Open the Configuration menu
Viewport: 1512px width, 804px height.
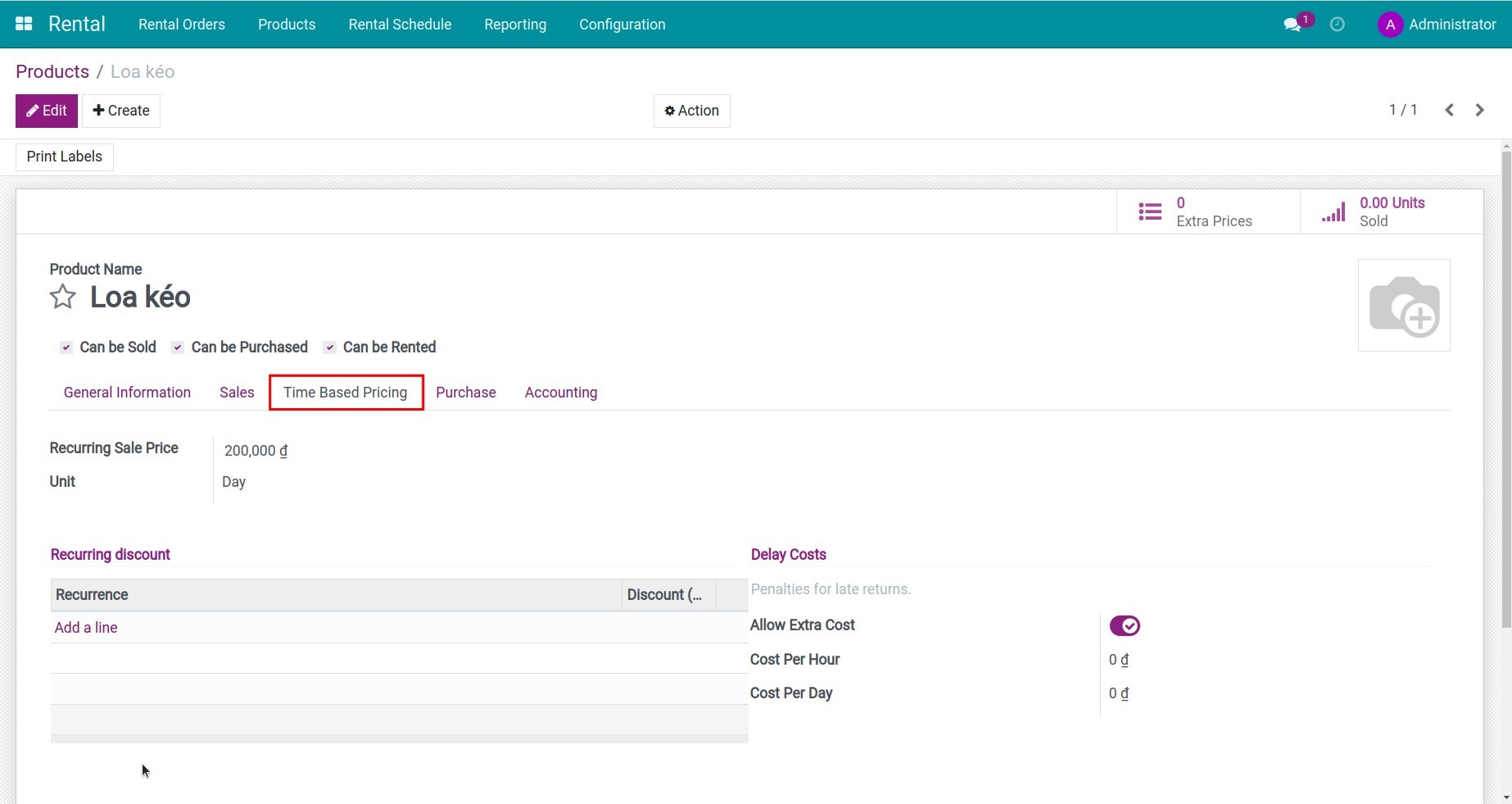(622, 25)
